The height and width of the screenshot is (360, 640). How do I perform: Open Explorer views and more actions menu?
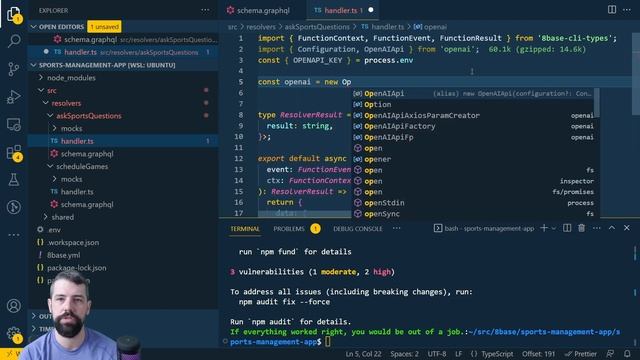point(205,10)
